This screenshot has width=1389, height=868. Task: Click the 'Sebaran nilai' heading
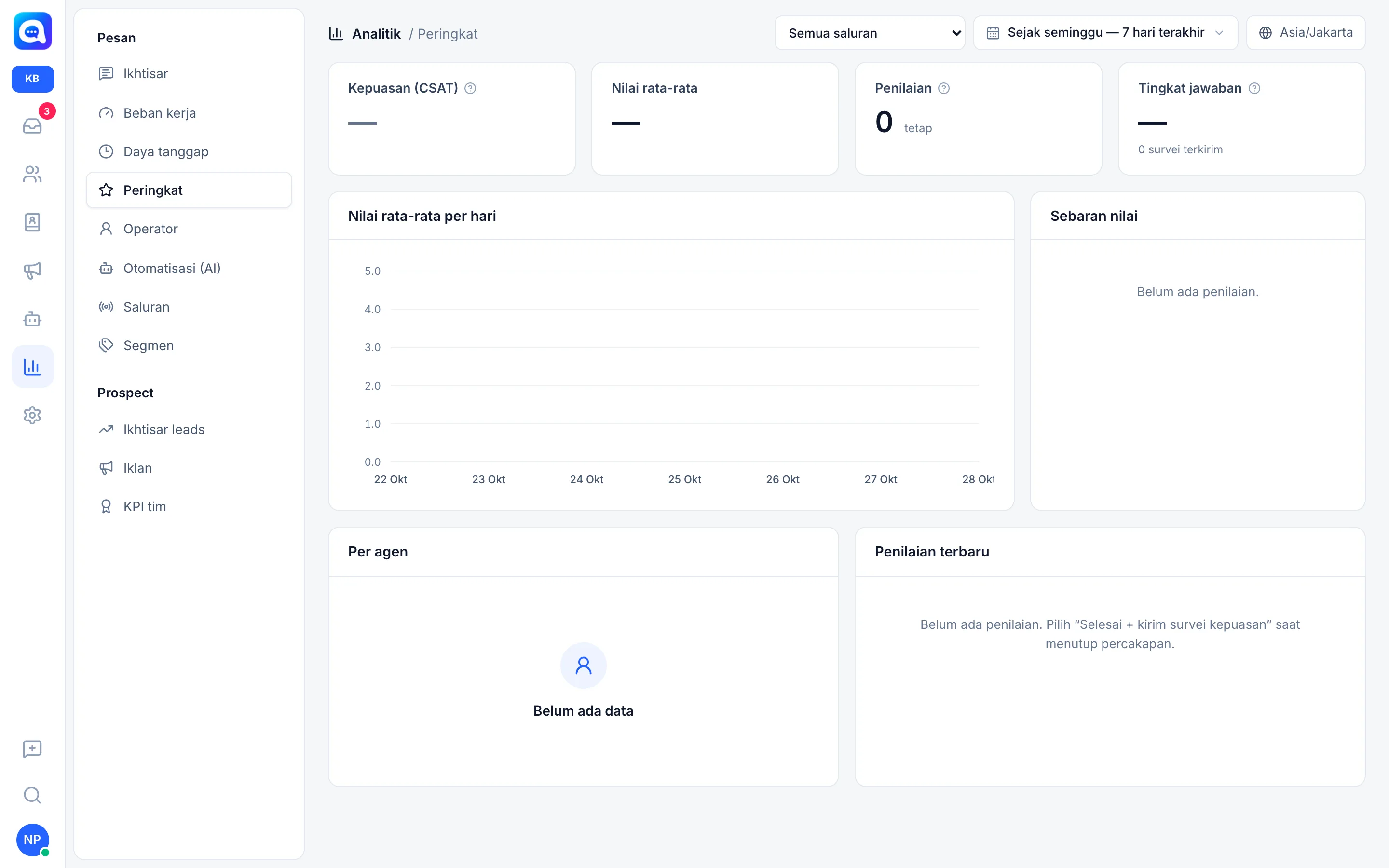tap(1093, 216)
